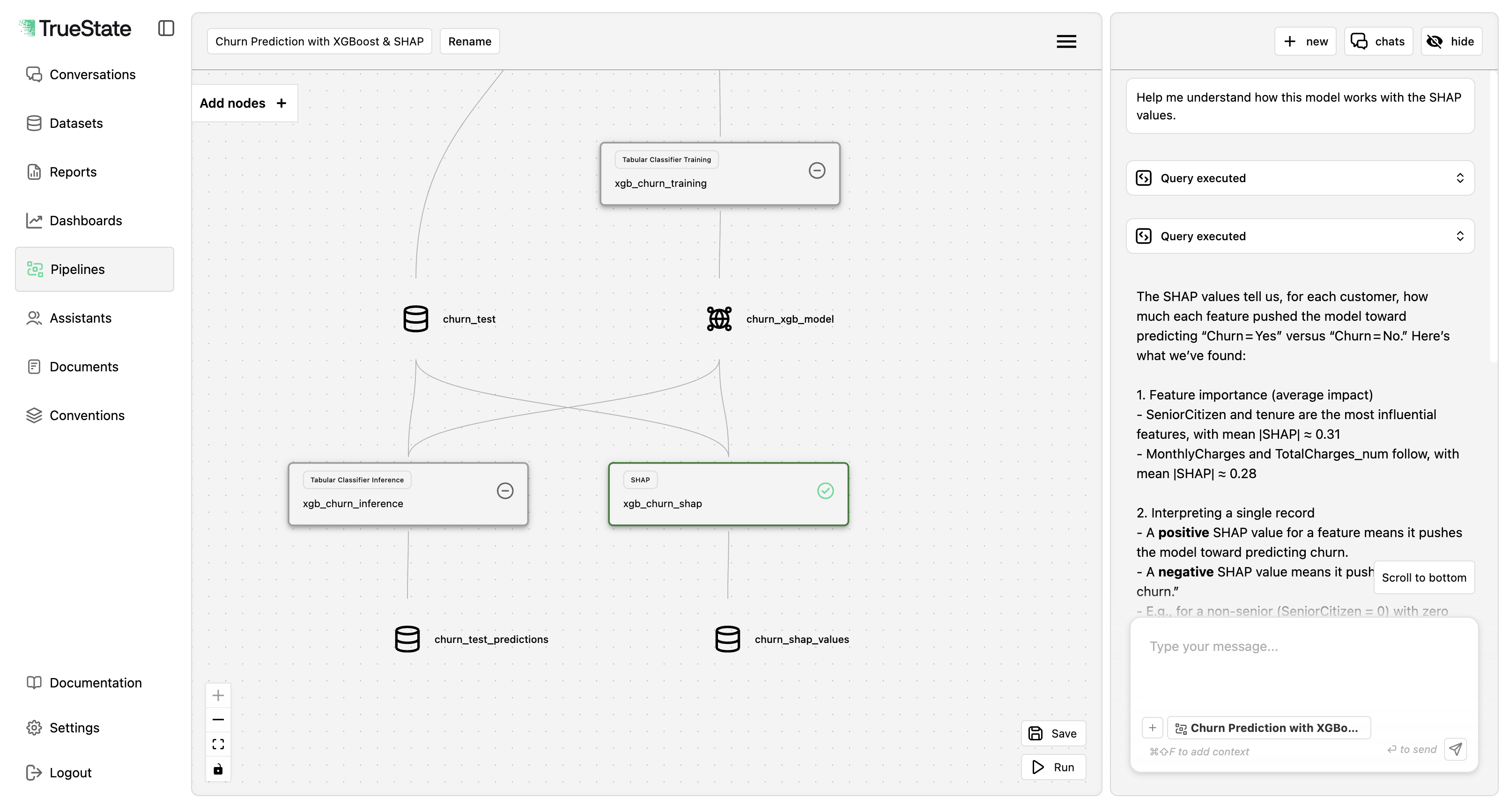Hide the chat panel

[1451, 42]
